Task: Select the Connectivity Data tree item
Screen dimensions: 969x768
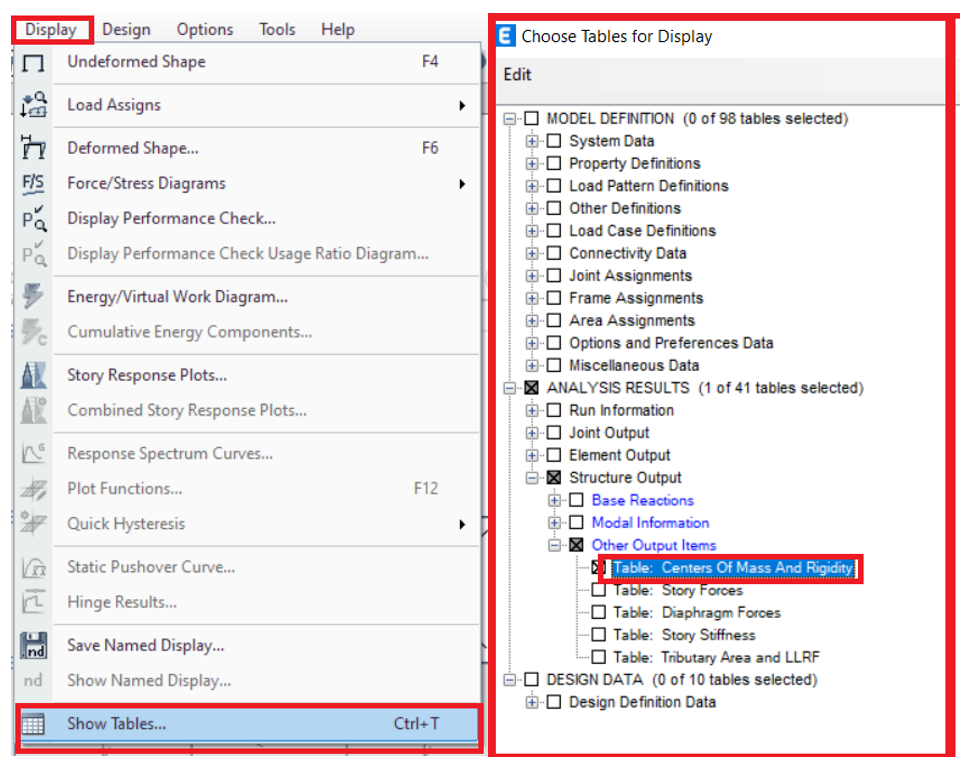Action: [x=627, y=253]
